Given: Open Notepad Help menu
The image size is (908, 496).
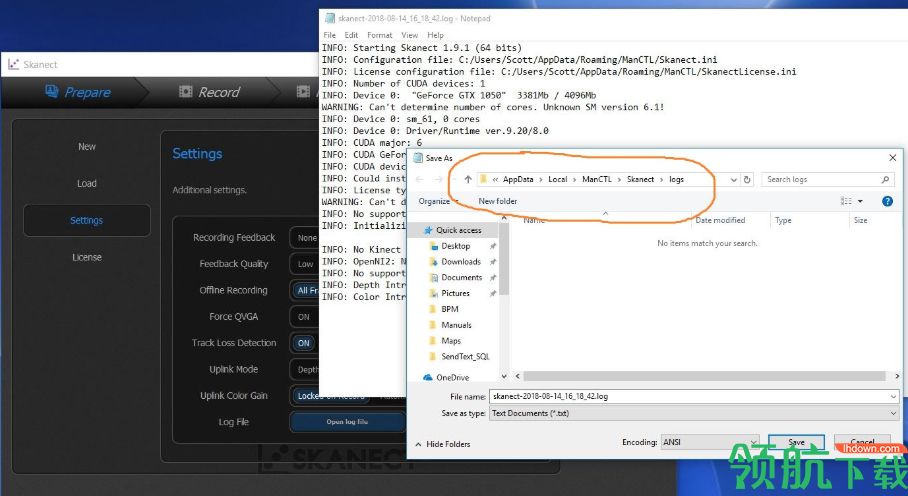Looking at the screenshot, I should pos(435,35).
